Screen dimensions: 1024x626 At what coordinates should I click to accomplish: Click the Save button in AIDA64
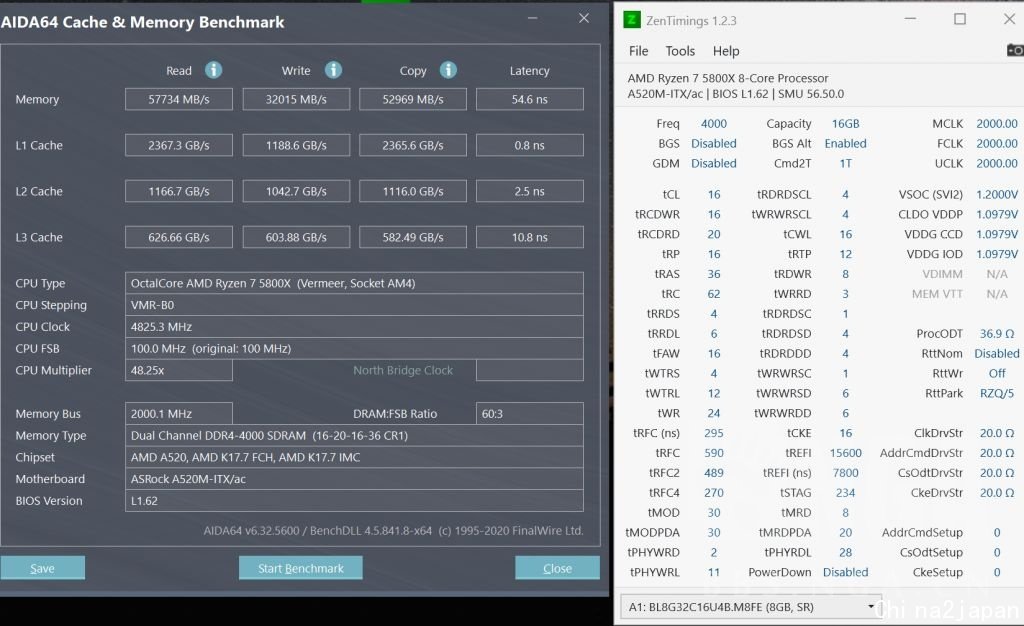[x=42, y=568]
